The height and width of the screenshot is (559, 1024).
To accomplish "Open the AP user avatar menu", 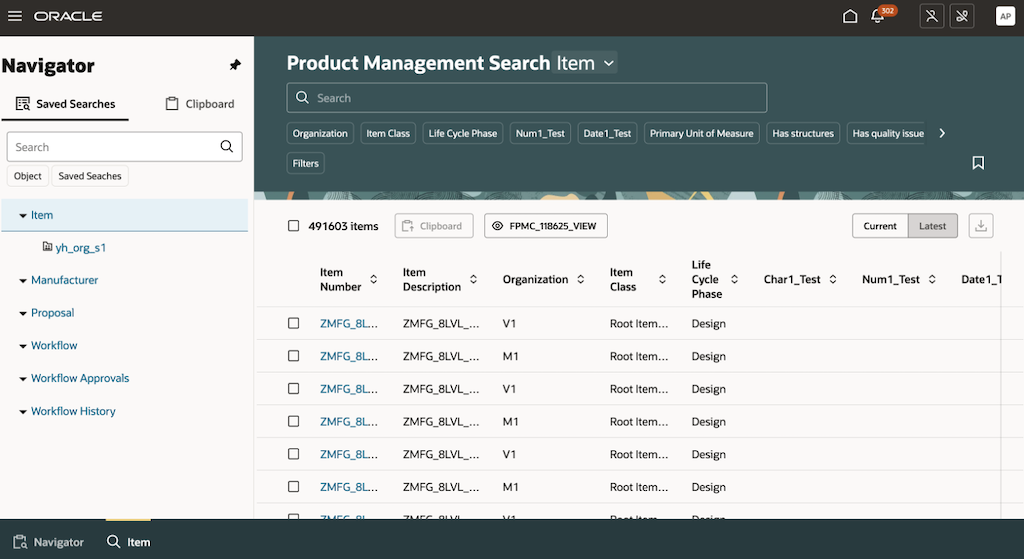I will 1005,16.
